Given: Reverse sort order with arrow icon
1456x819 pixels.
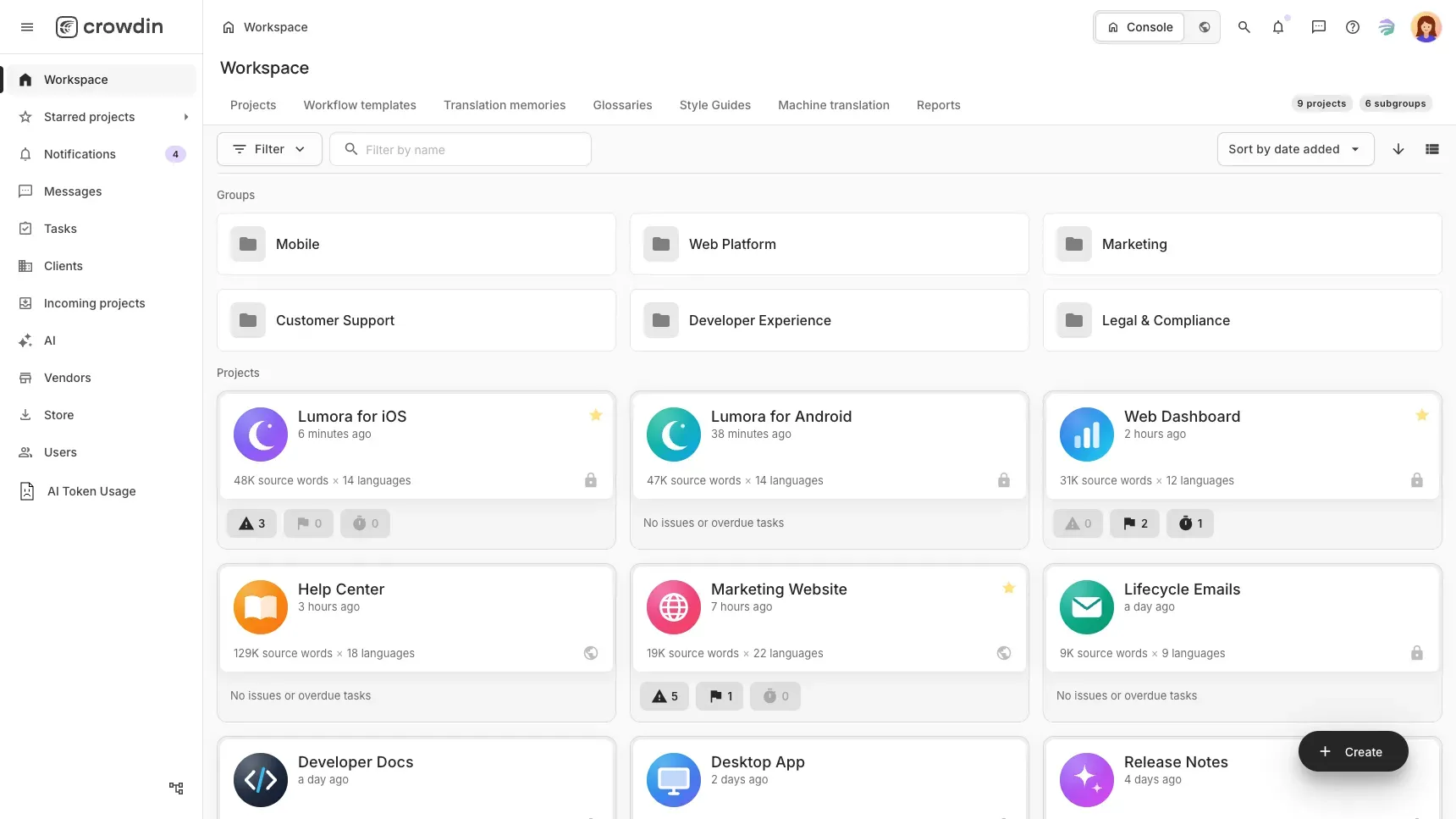Looking at the screenshot, I should tap(1398, 149).
